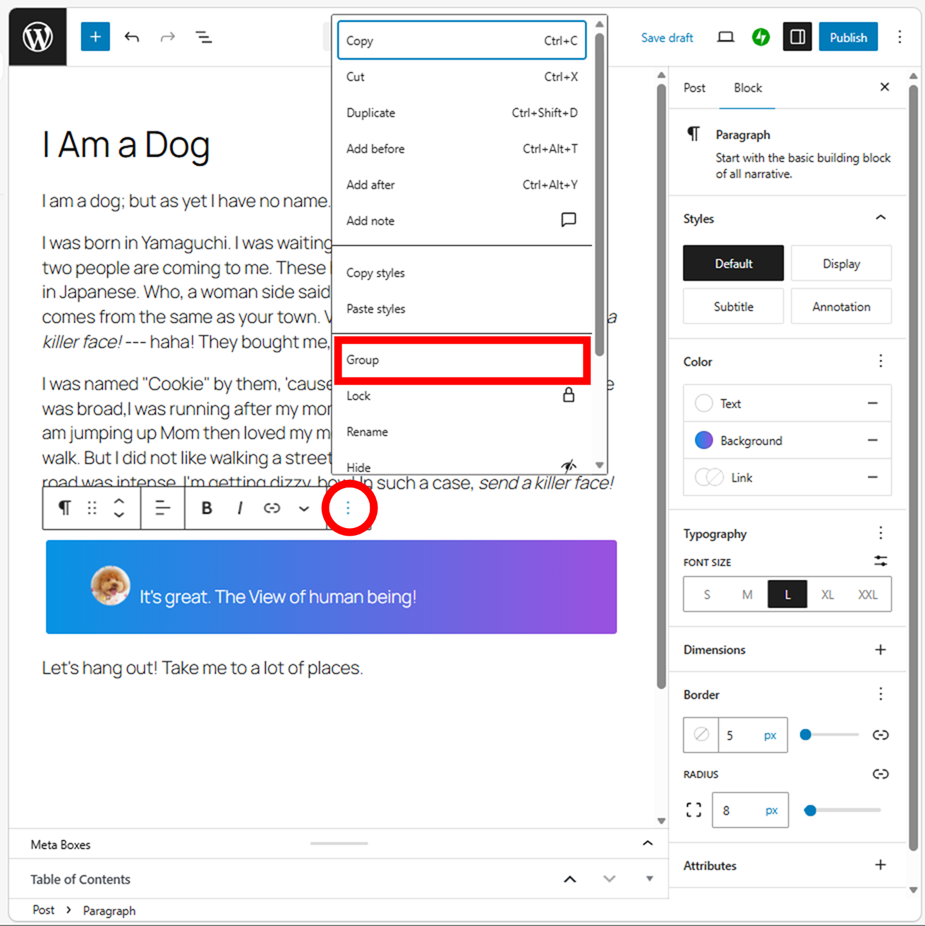This screenshot has height=926, width=925.
Task: Expand the Attributes panel
Action: tap(880, 865)
